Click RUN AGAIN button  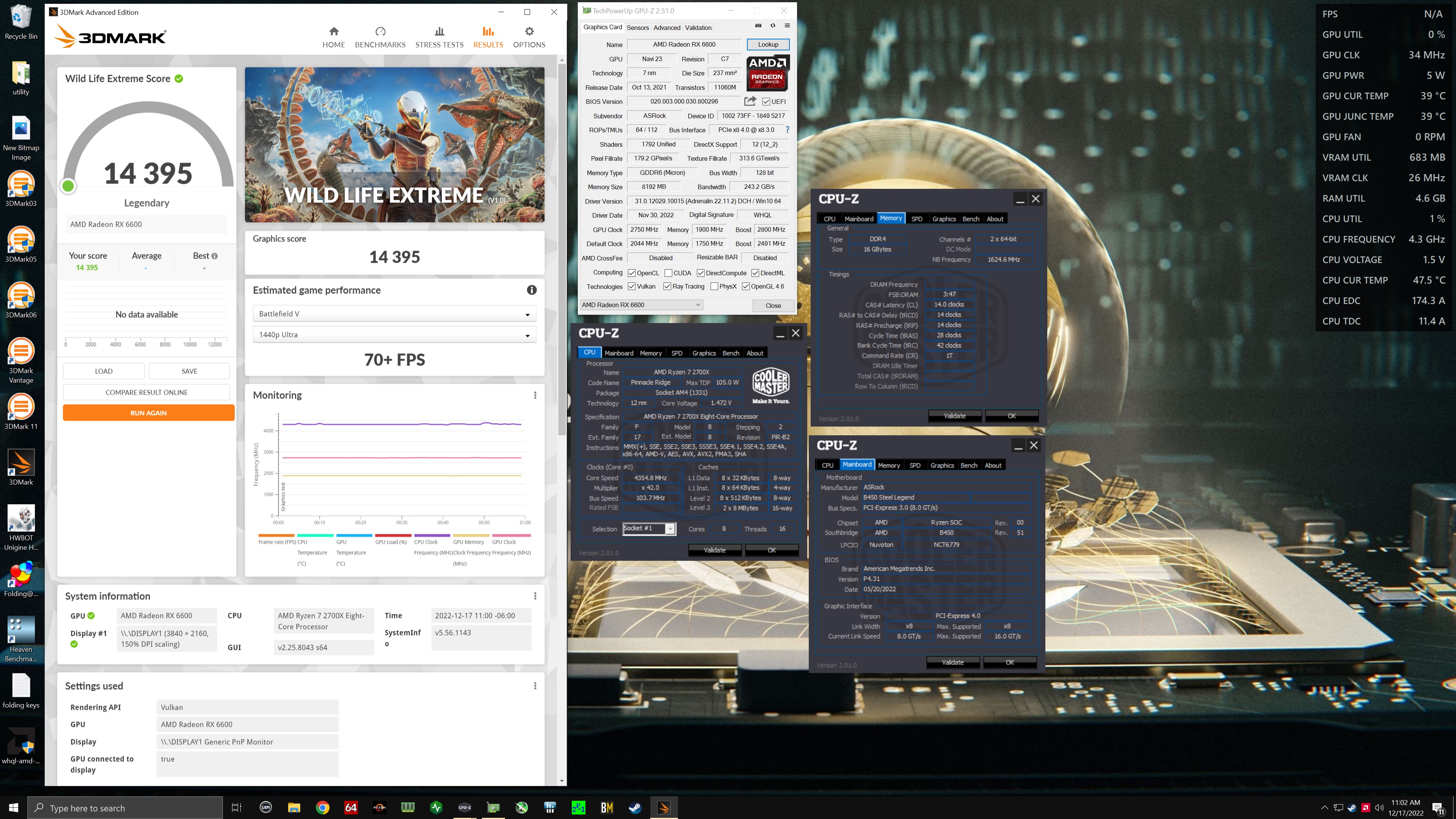point(149,413)
